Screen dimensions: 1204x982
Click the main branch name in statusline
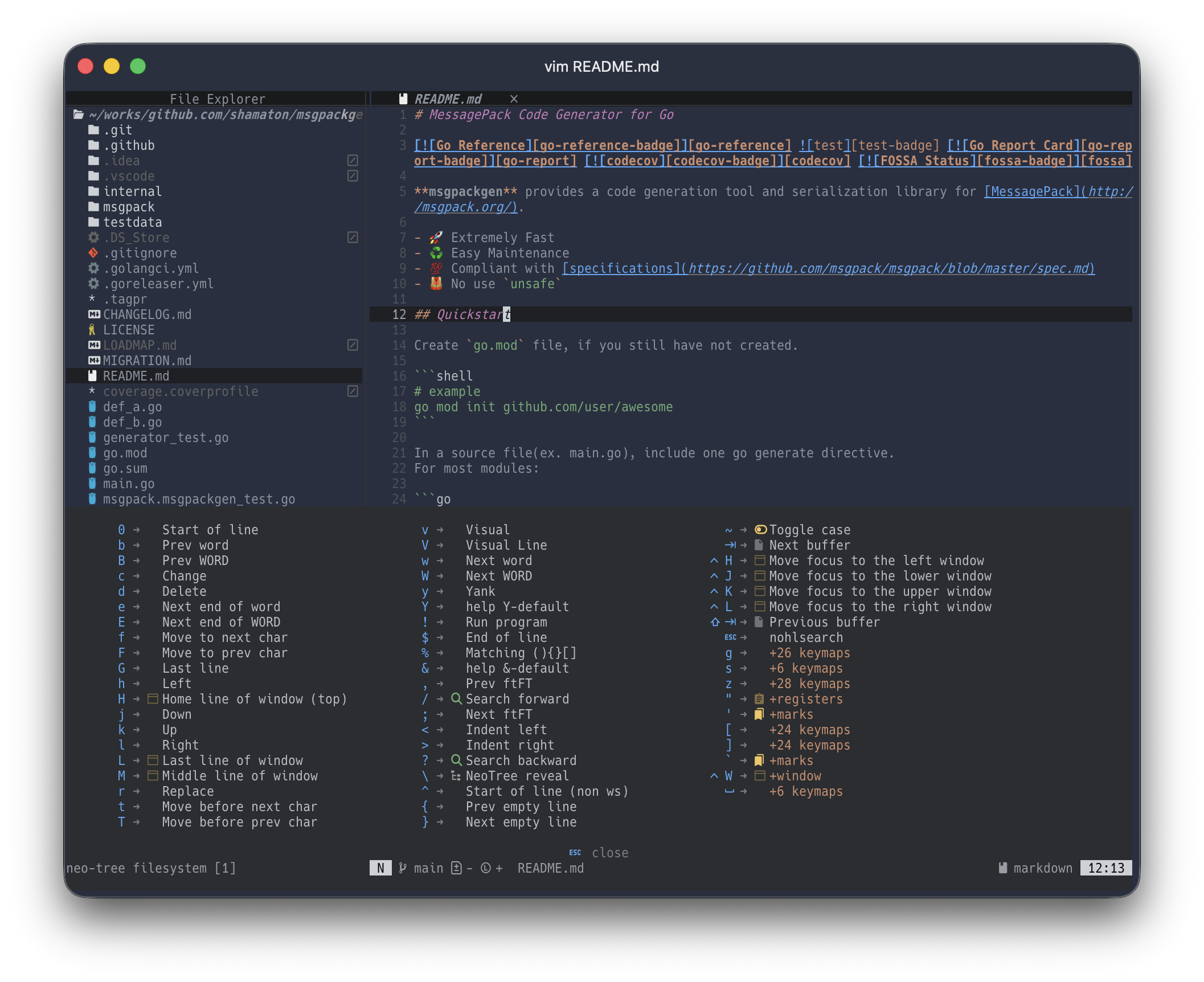(x=428, y=868)
